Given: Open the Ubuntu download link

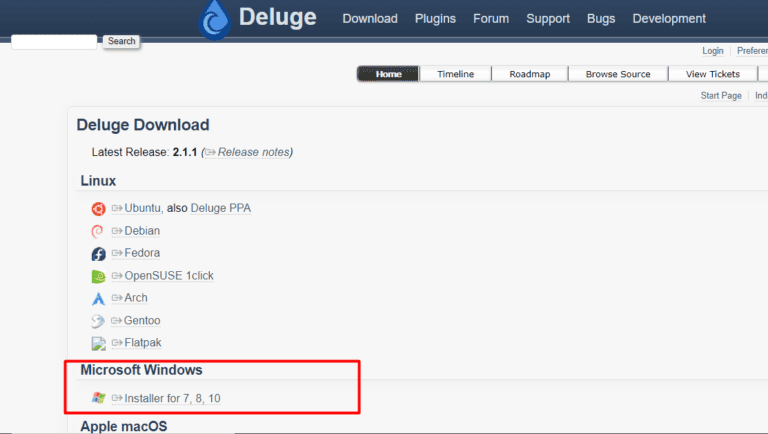Looking at the screenshot, I should click(x=136, y=208).
